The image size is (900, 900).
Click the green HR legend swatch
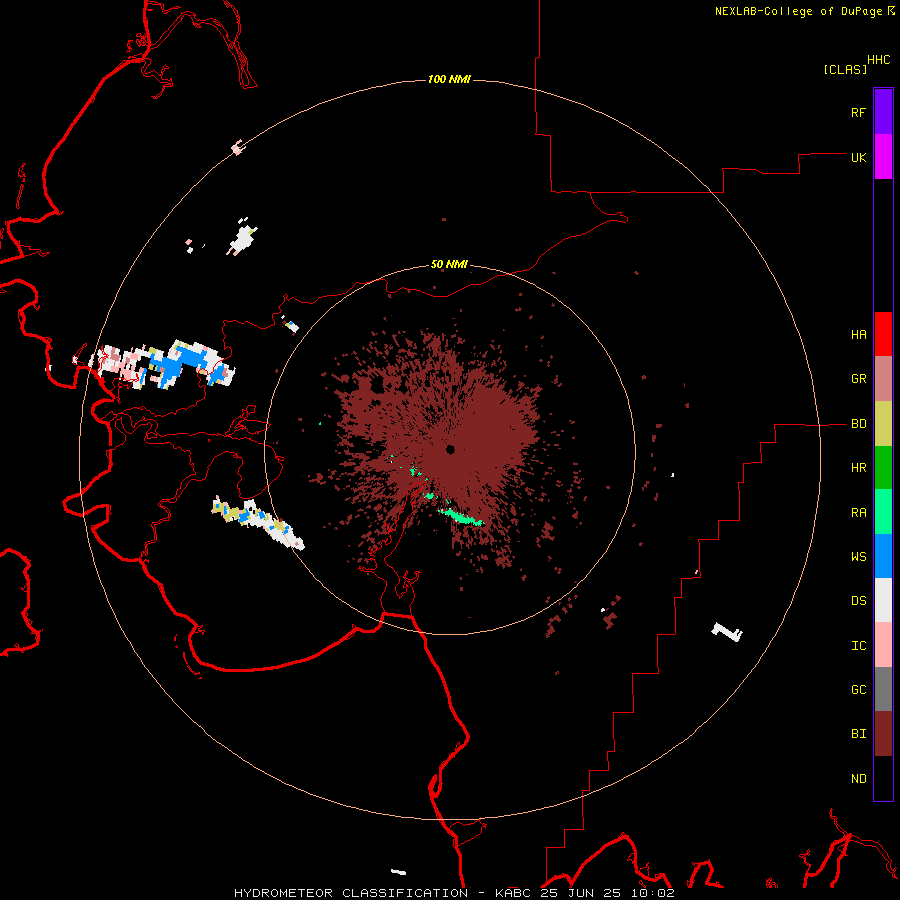[883, 468]
